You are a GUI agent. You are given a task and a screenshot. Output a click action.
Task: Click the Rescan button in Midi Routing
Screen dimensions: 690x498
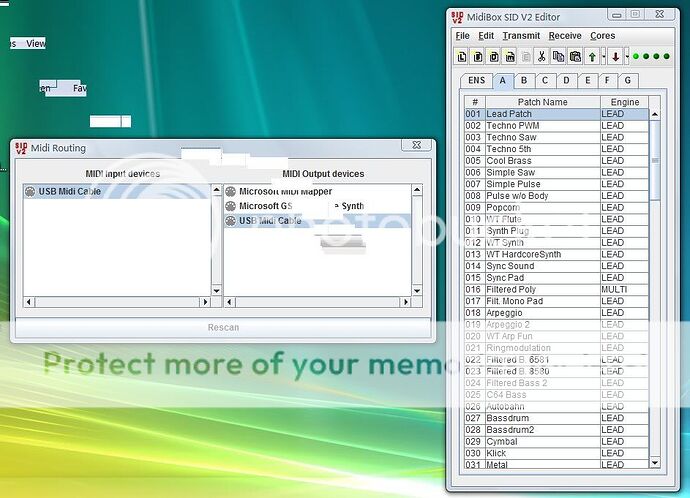pos(223,328)
